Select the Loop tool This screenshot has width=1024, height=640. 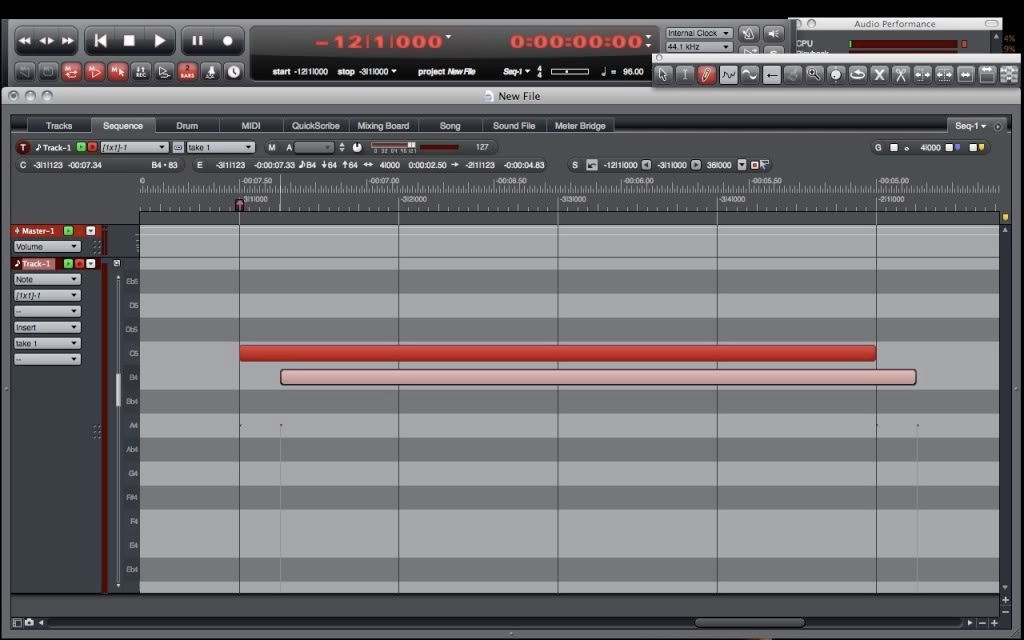pos(857,75)
